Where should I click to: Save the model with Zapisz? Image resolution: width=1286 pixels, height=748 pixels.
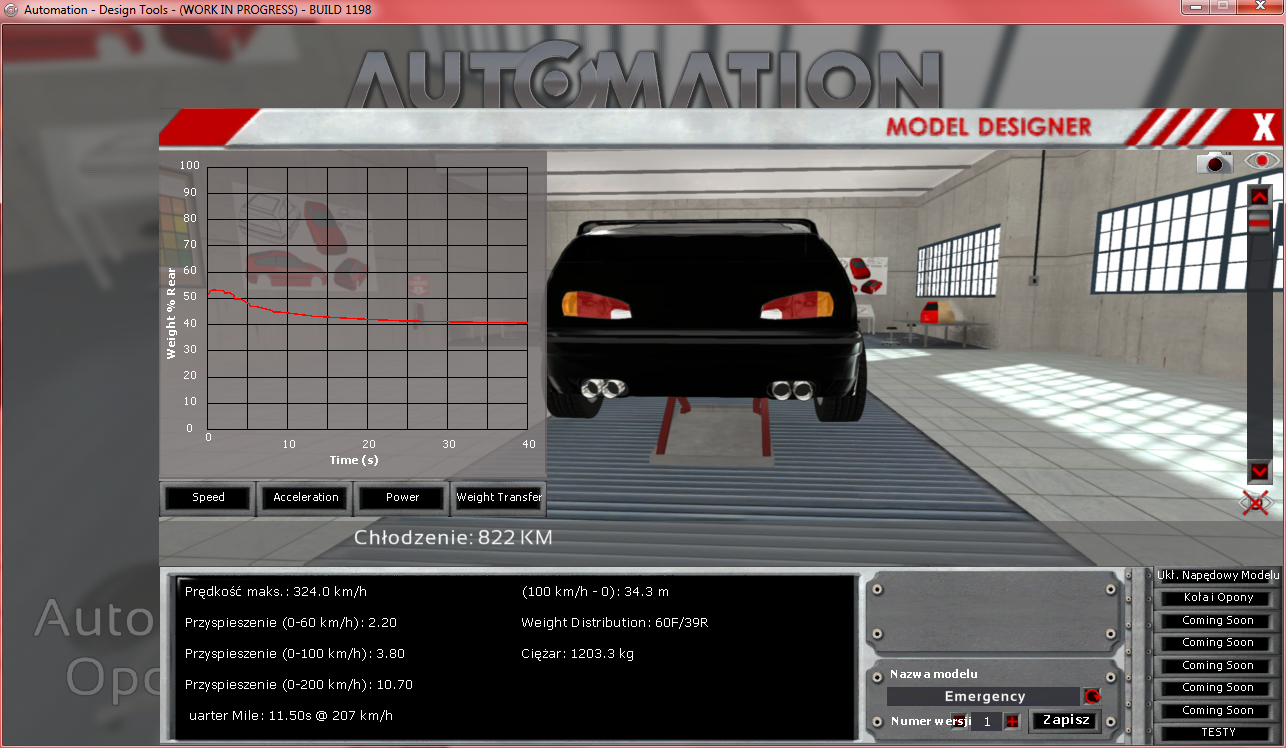[x=1064, y=720]
